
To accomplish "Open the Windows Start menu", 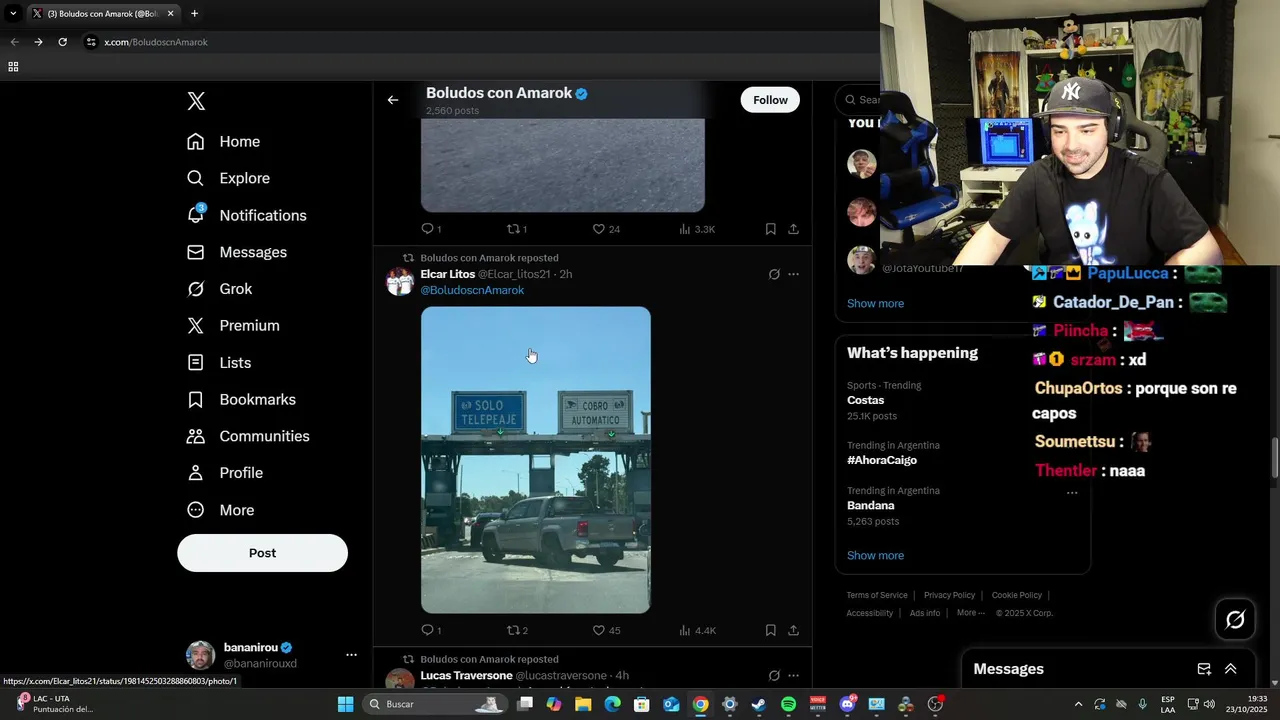I will click(x=345, y=704).
